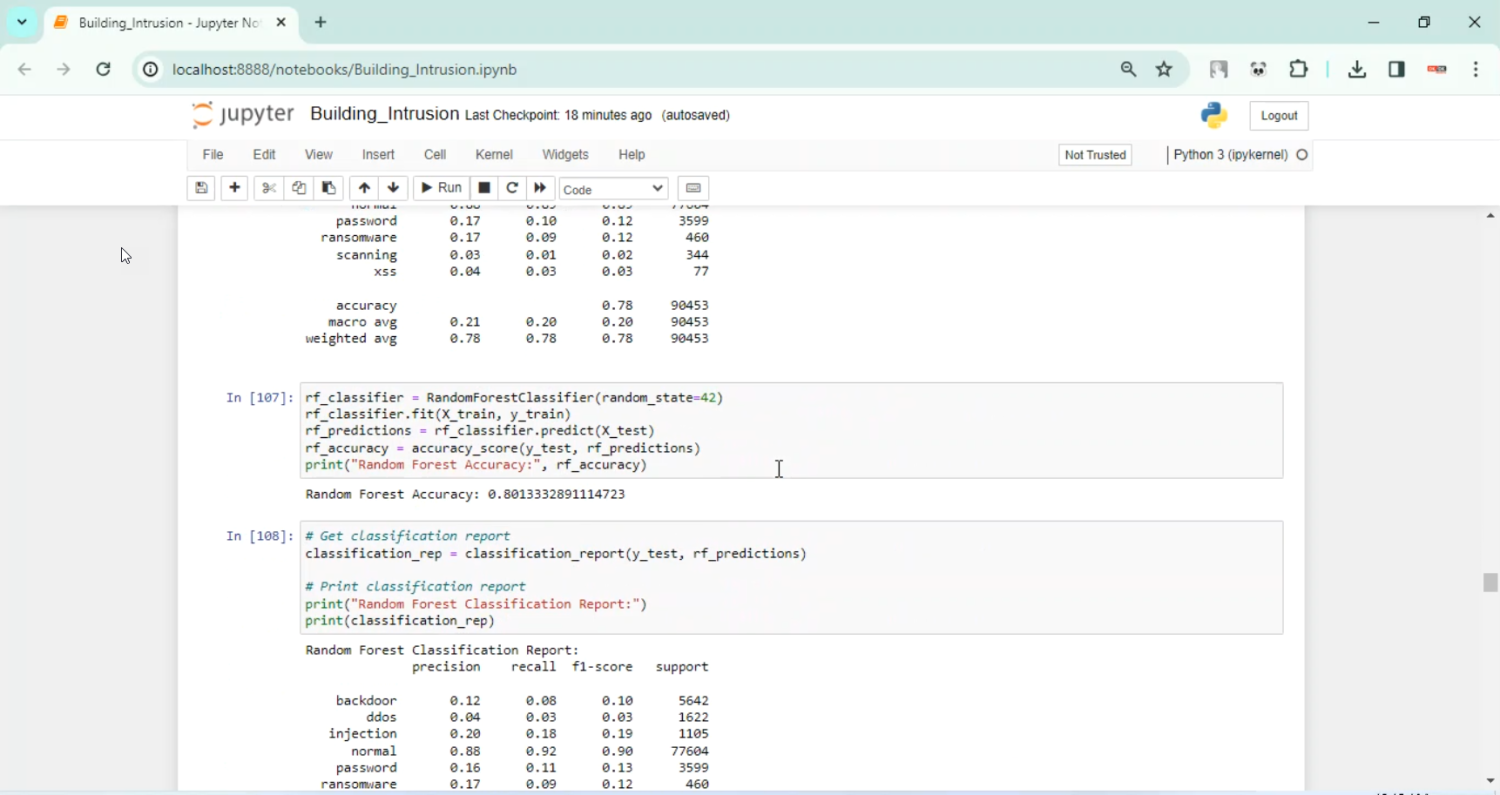The height and width of the screenshot is (795, 1500).
Task: Save the notebook with the floppy disk icon
Action: [x=201, y=188]
